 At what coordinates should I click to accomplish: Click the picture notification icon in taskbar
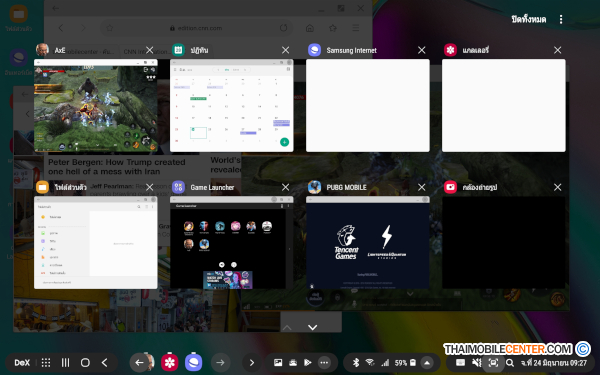point(278,362)
